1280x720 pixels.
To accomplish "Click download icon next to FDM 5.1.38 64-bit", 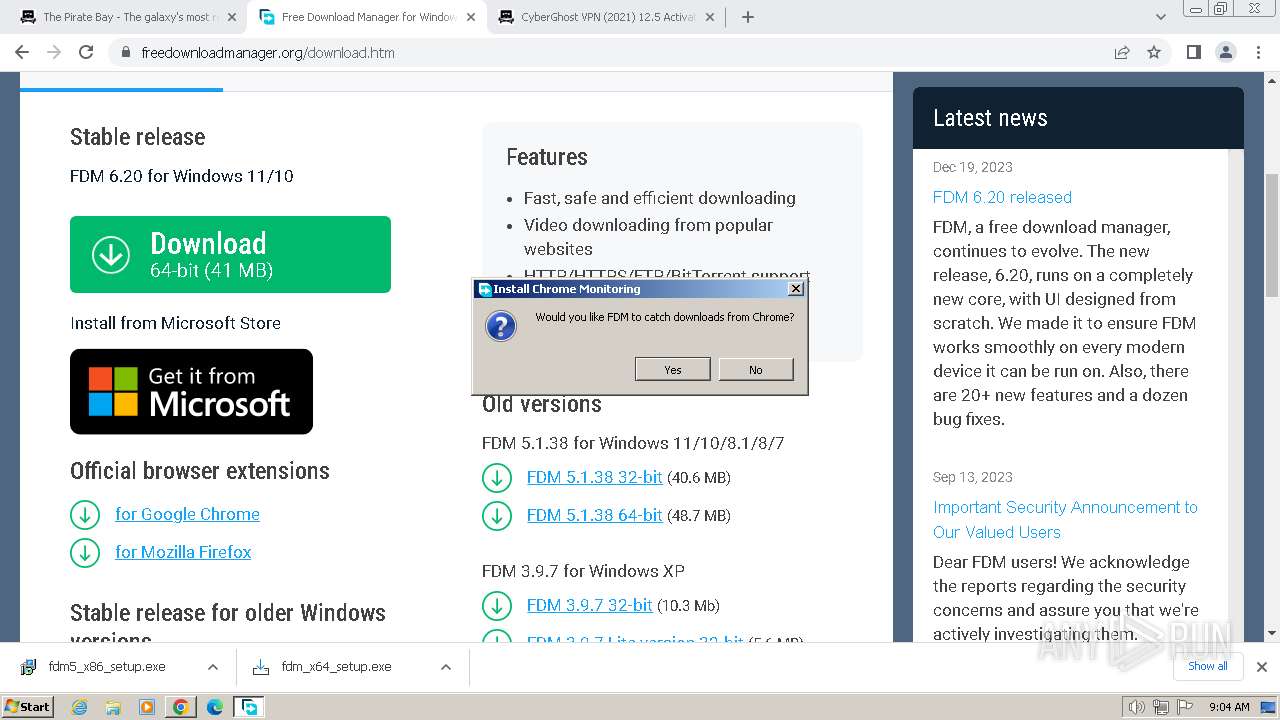I will pos(497,516).
